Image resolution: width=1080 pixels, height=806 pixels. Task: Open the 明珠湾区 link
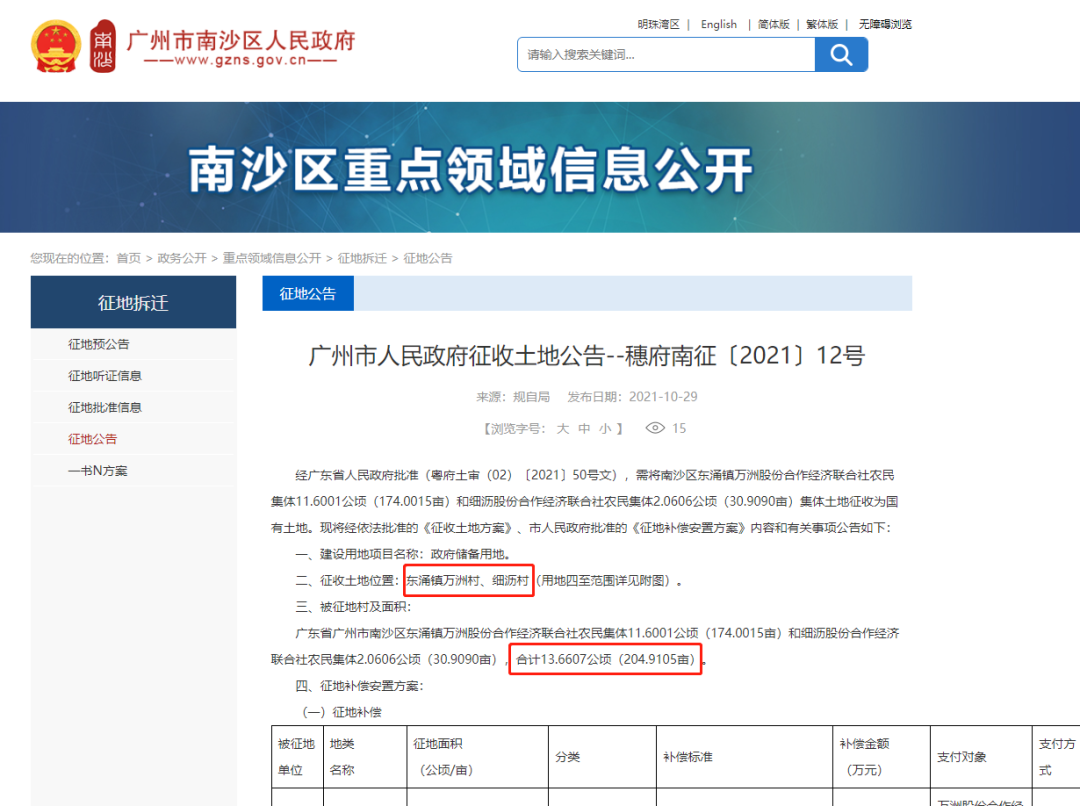click(x=658, y=24)
